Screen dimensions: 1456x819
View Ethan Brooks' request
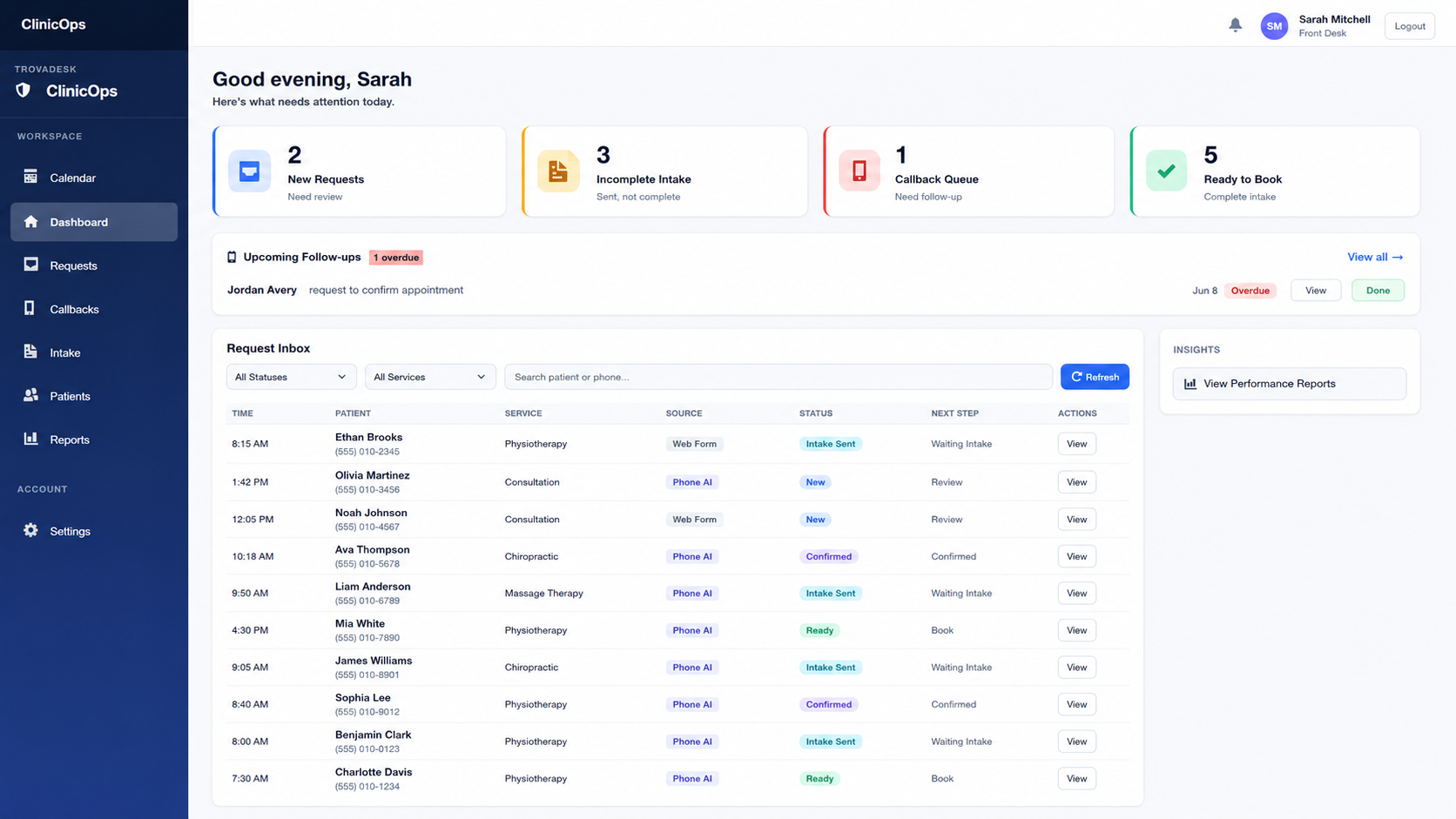pyautogui.click(x=1076, y=444)
